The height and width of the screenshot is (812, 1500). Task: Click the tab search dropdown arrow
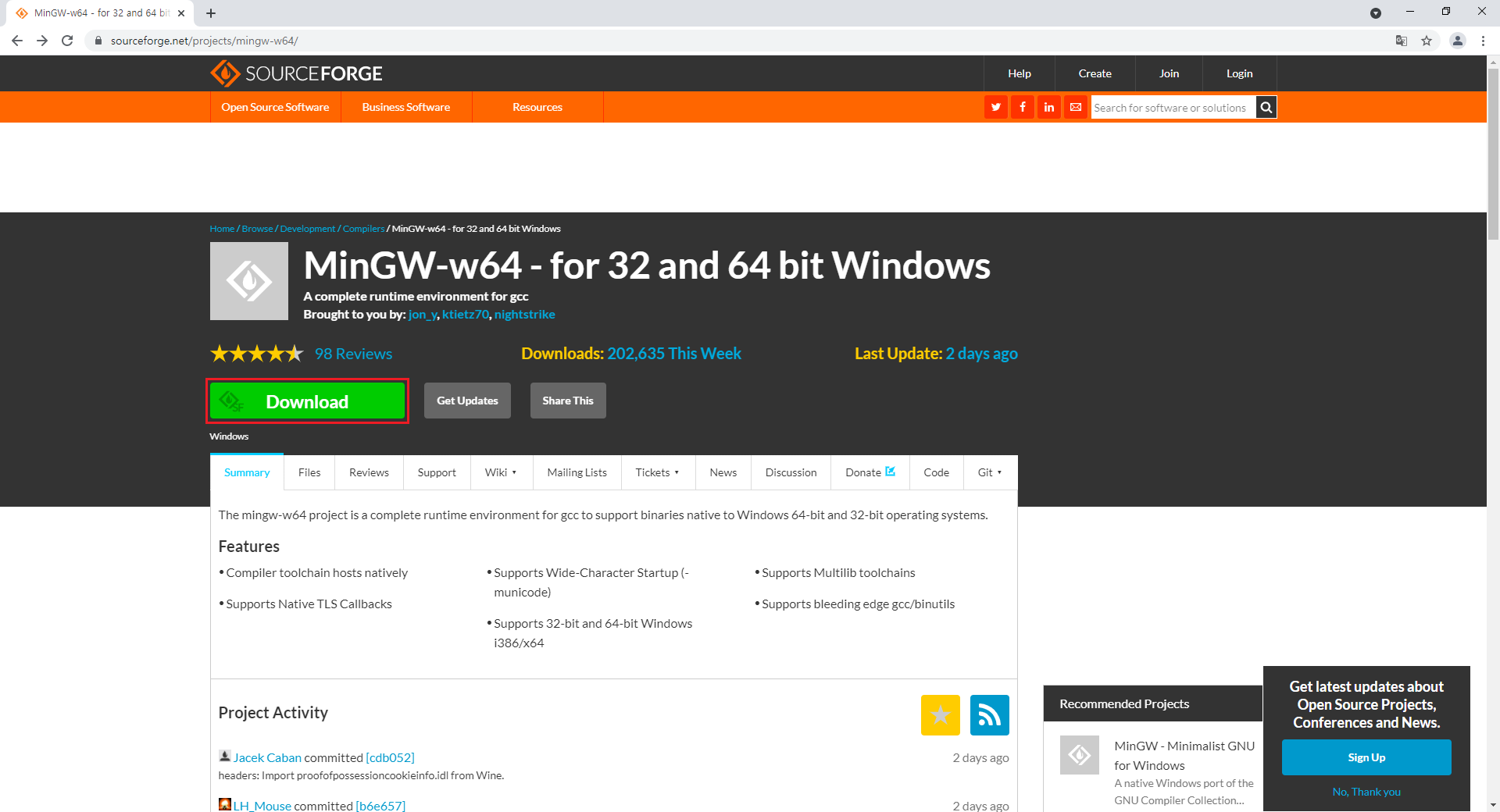pos(1376,13)
